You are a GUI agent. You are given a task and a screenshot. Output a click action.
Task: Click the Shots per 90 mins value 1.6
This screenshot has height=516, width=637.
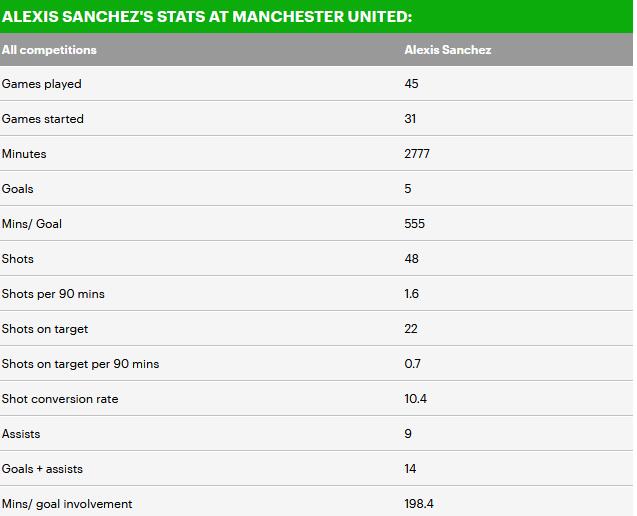[411, 294]
